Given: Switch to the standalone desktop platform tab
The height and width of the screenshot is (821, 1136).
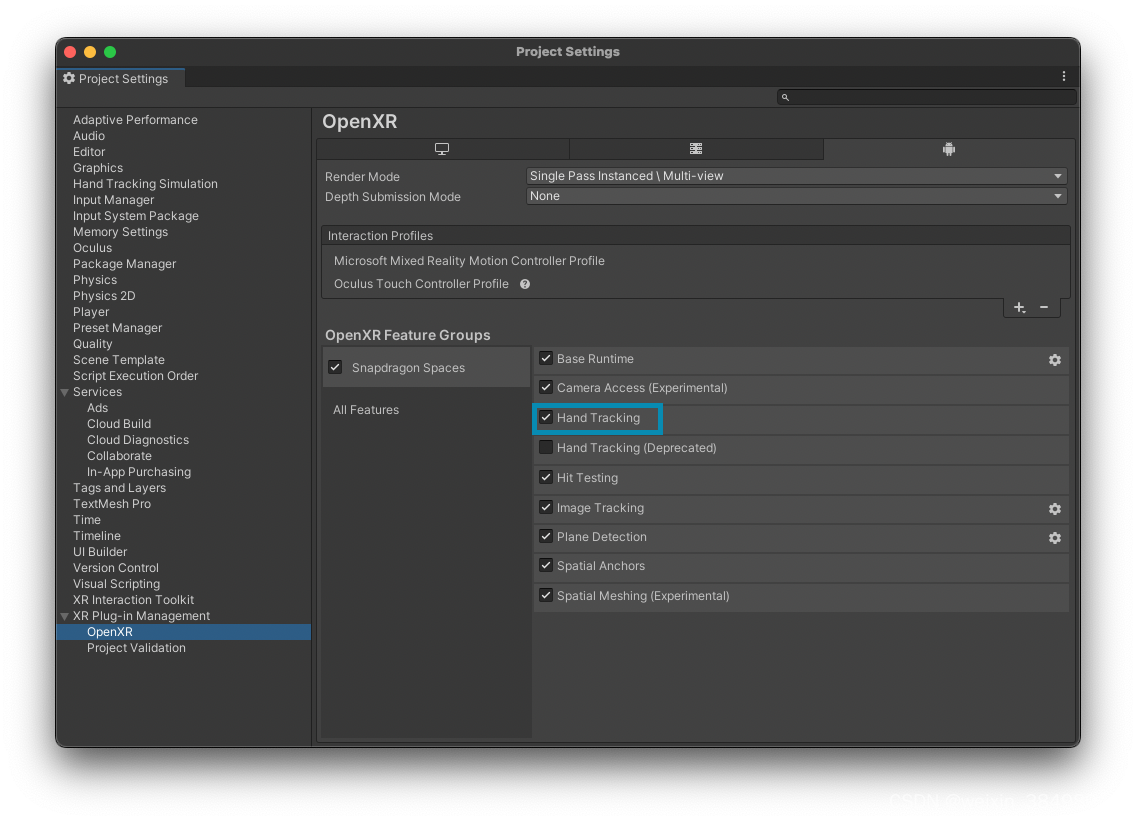Looking at the screenshot, I should click(x=442, y=149).
